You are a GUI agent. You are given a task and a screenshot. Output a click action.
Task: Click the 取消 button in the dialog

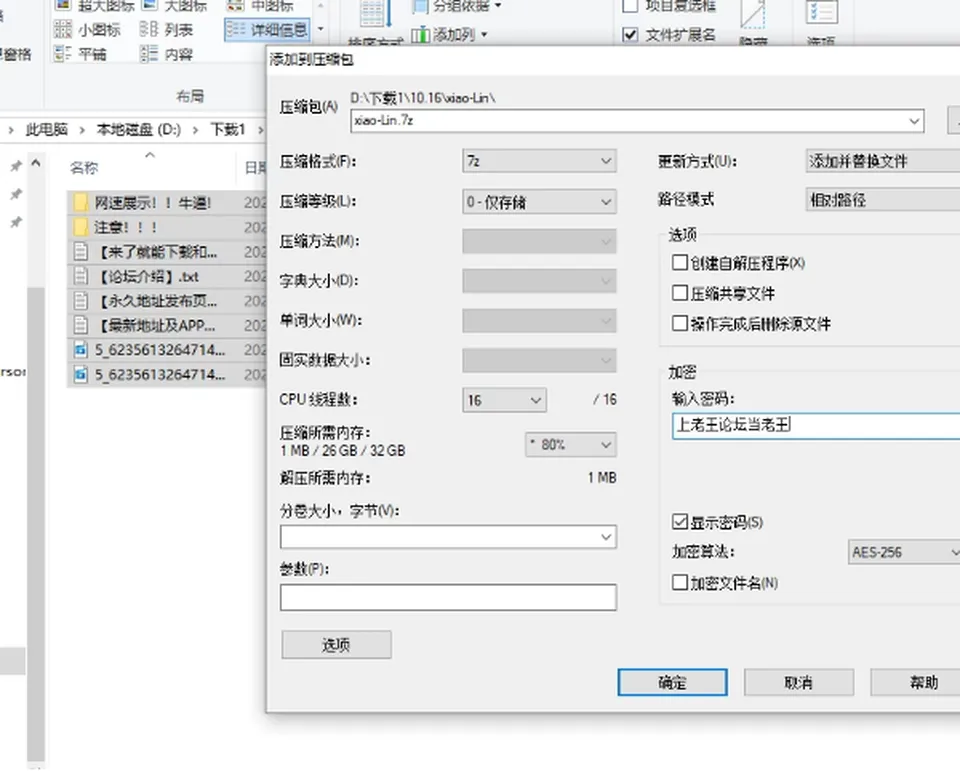(798, 682)
